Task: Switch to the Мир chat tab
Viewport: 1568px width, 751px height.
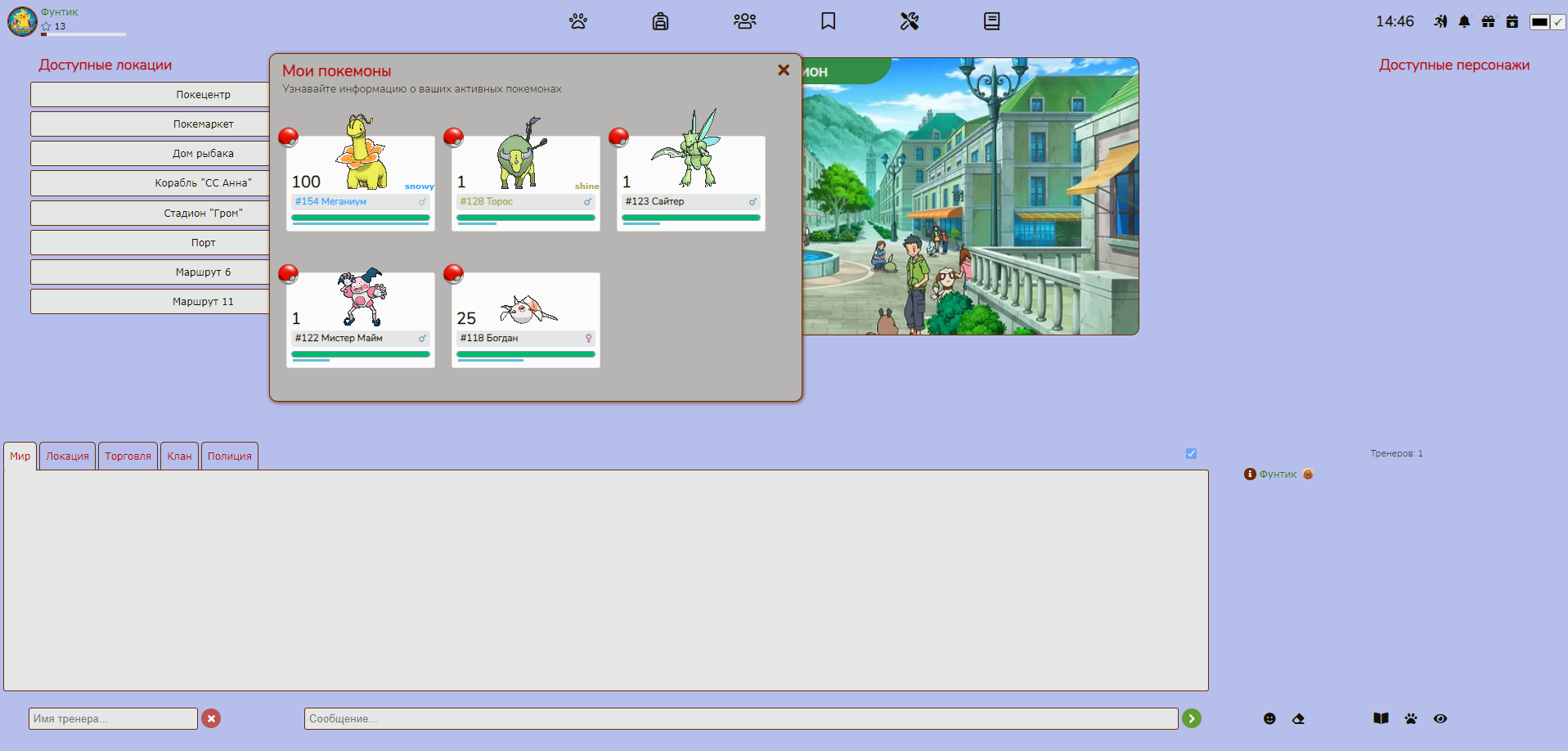Action: [x=20, y=456]
